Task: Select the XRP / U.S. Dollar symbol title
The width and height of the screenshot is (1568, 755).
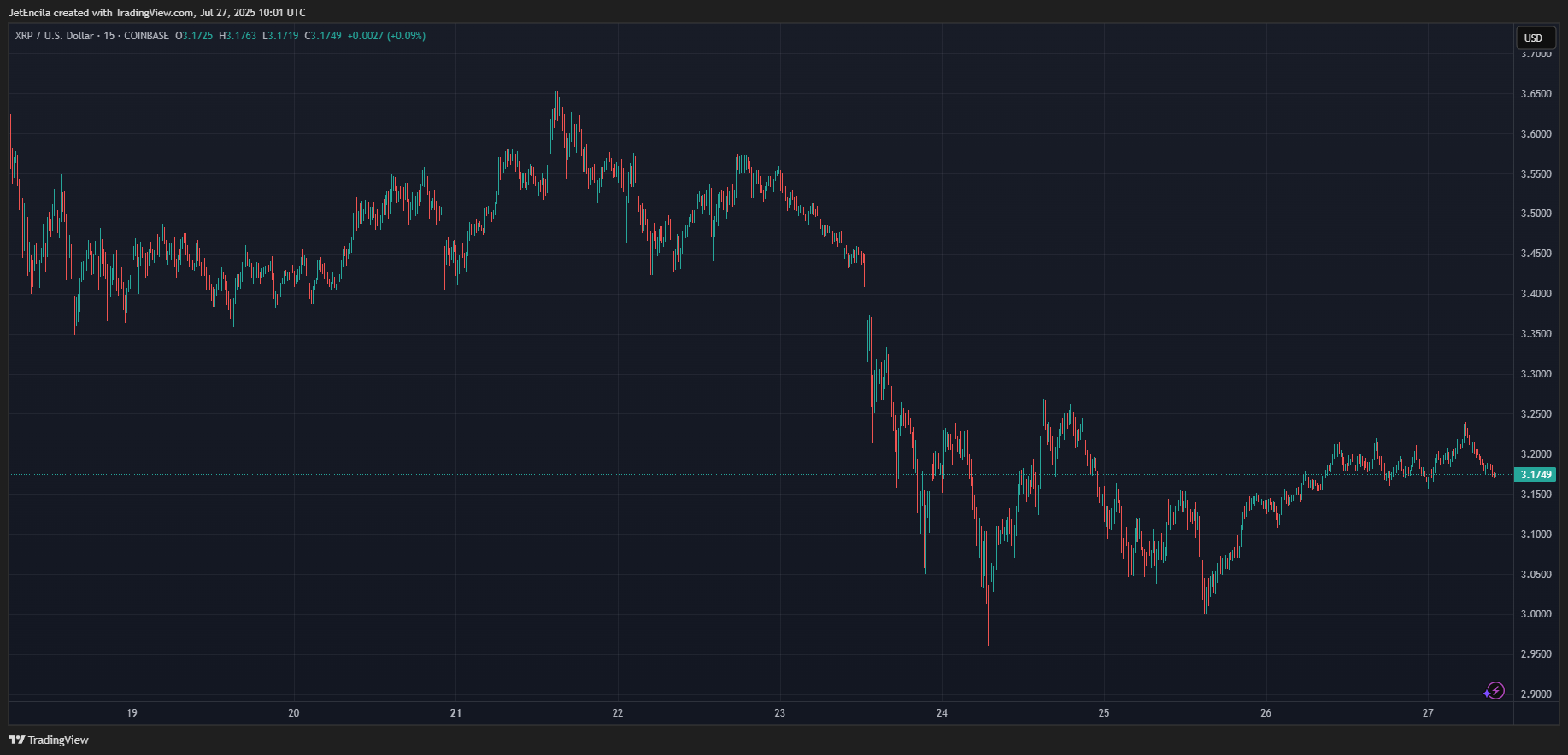Action: tap(54, 36)
